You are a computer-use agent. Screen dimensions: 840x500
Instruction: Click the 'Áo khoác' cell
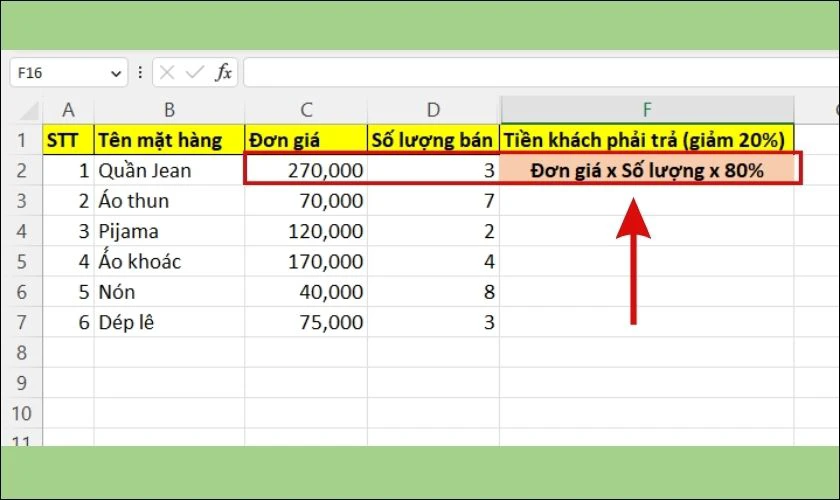tap(169, 262)
